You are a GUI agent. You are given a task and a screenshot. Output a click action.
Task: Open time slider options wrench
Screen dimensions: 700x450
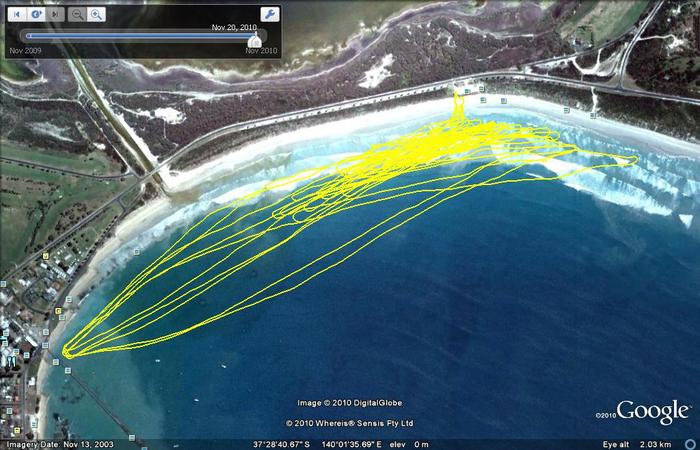[x=270, y=14]
